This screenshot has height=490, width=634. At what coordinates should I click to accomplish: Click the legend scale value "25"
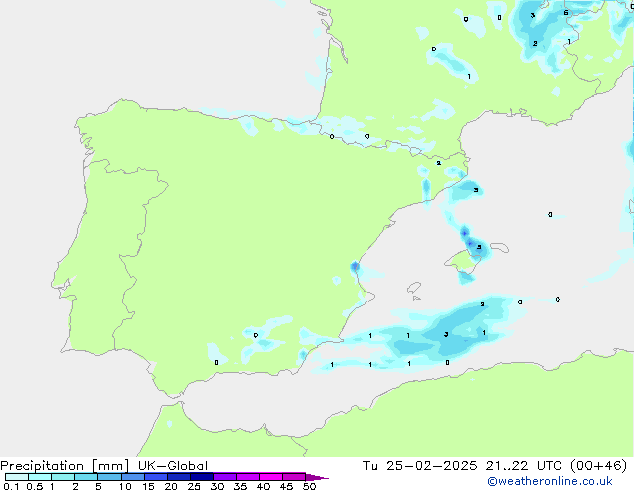click(x=194, y=486)
